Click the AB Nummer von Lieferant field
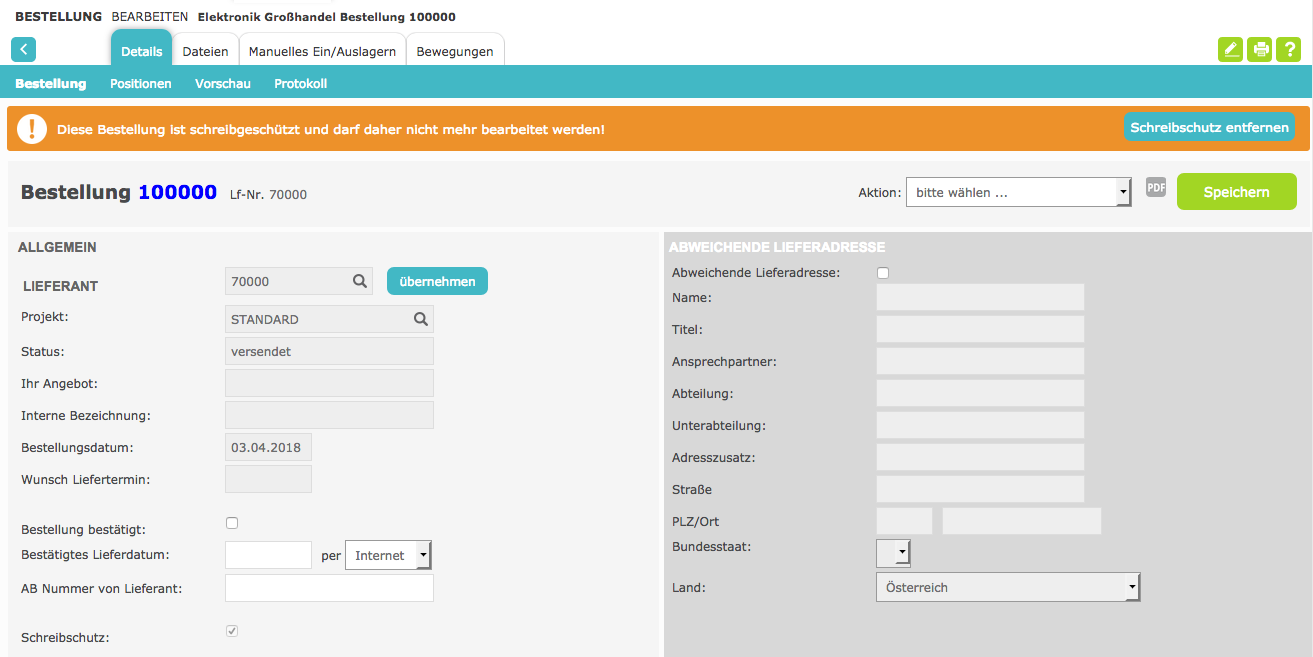The width and height of the screenshot is (1313, 657). pos(329,588)
